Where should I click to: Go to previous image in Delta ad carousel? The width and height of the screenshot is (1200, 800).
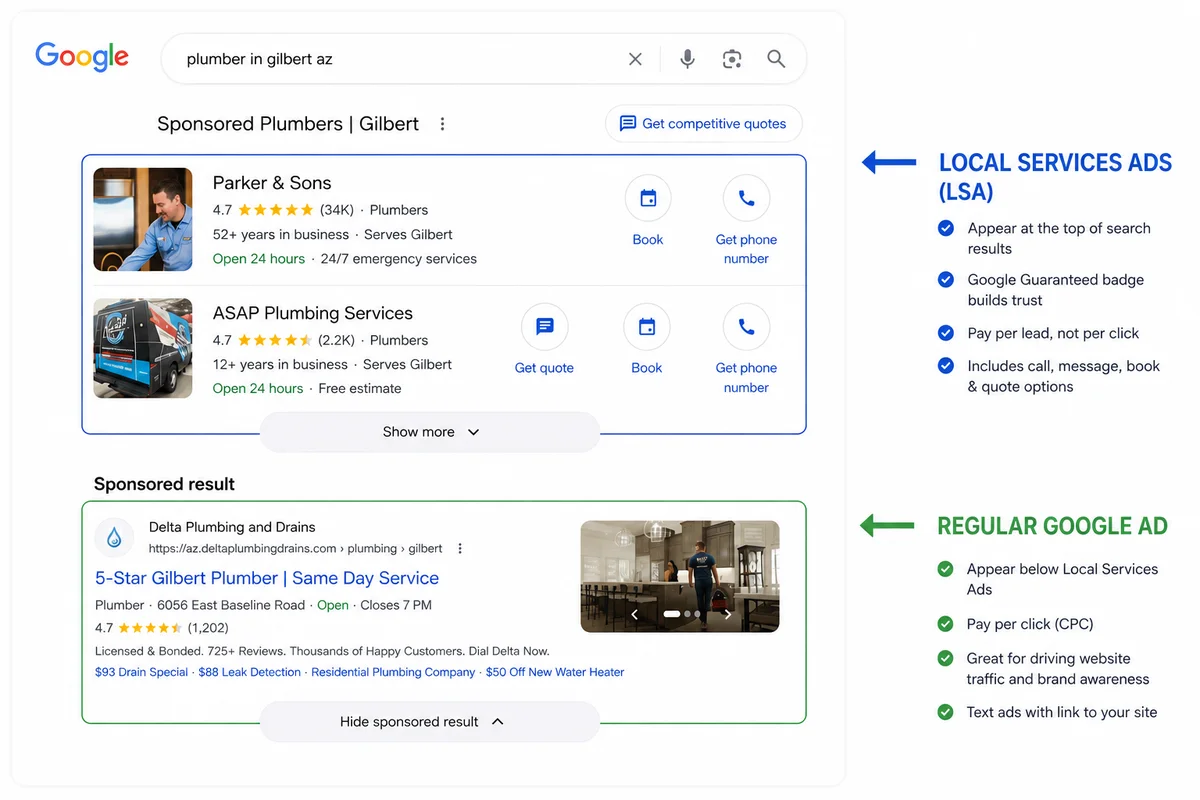(x=634, y=614)
